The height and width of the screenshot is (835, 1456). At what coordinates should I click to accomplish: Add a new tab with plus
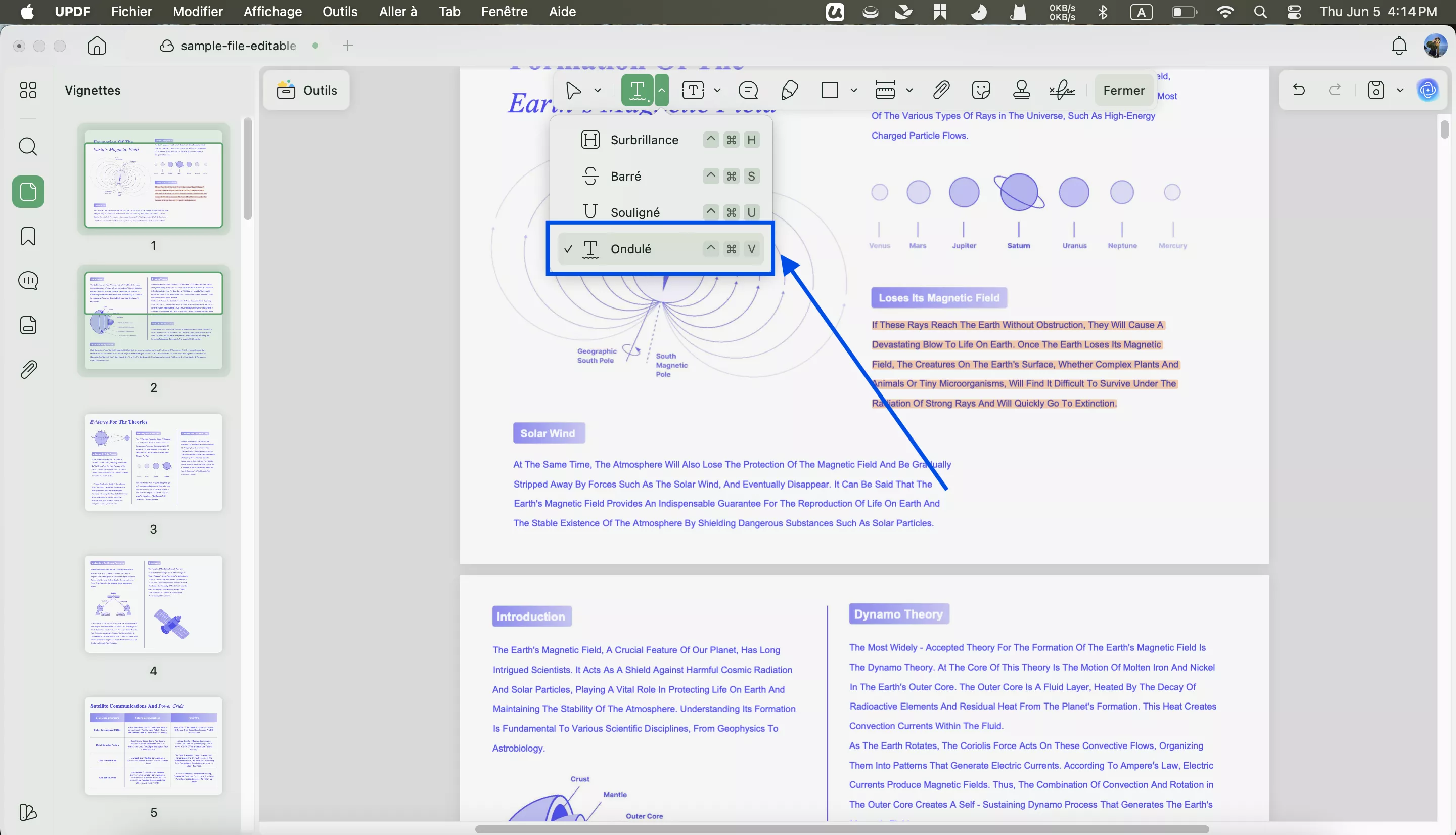(347, 46)
